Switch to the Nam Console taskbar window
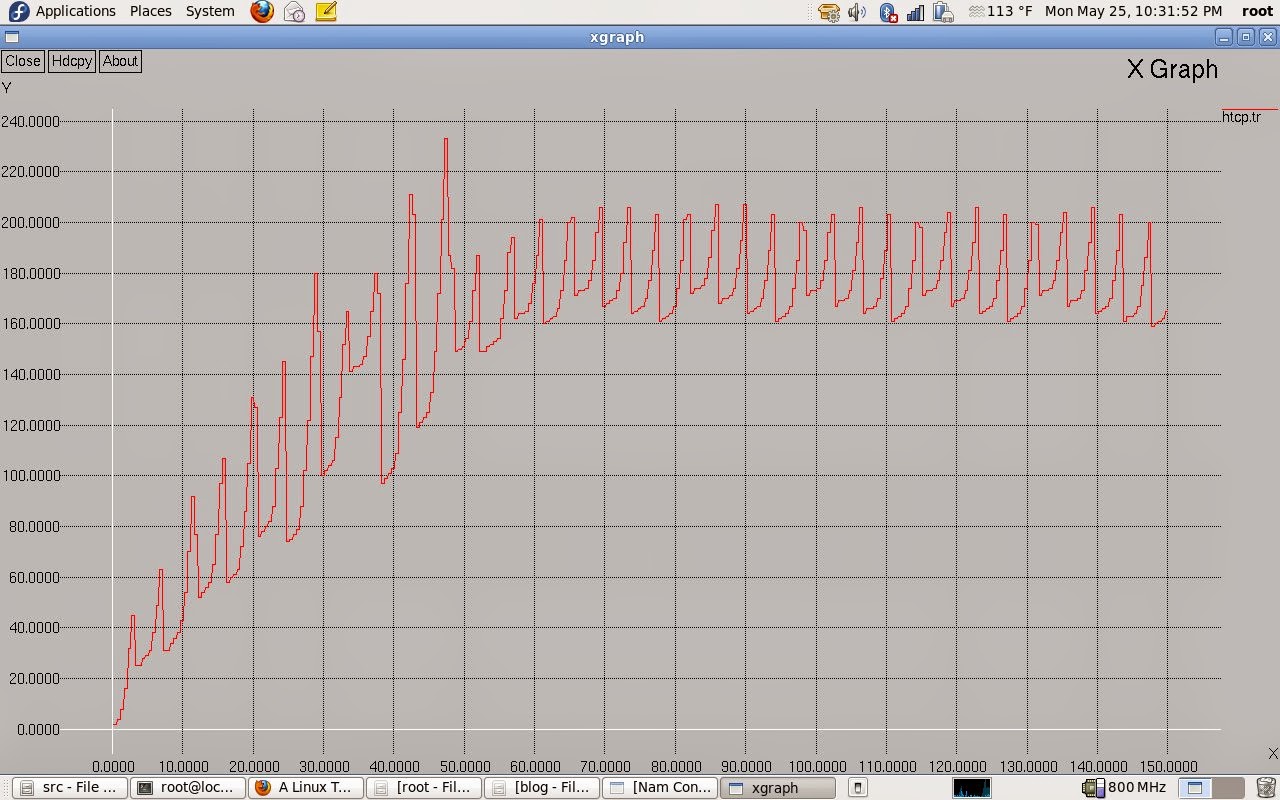Viewport: 1280px width, 800px height. pyautogui.click(x=660, y=787)
